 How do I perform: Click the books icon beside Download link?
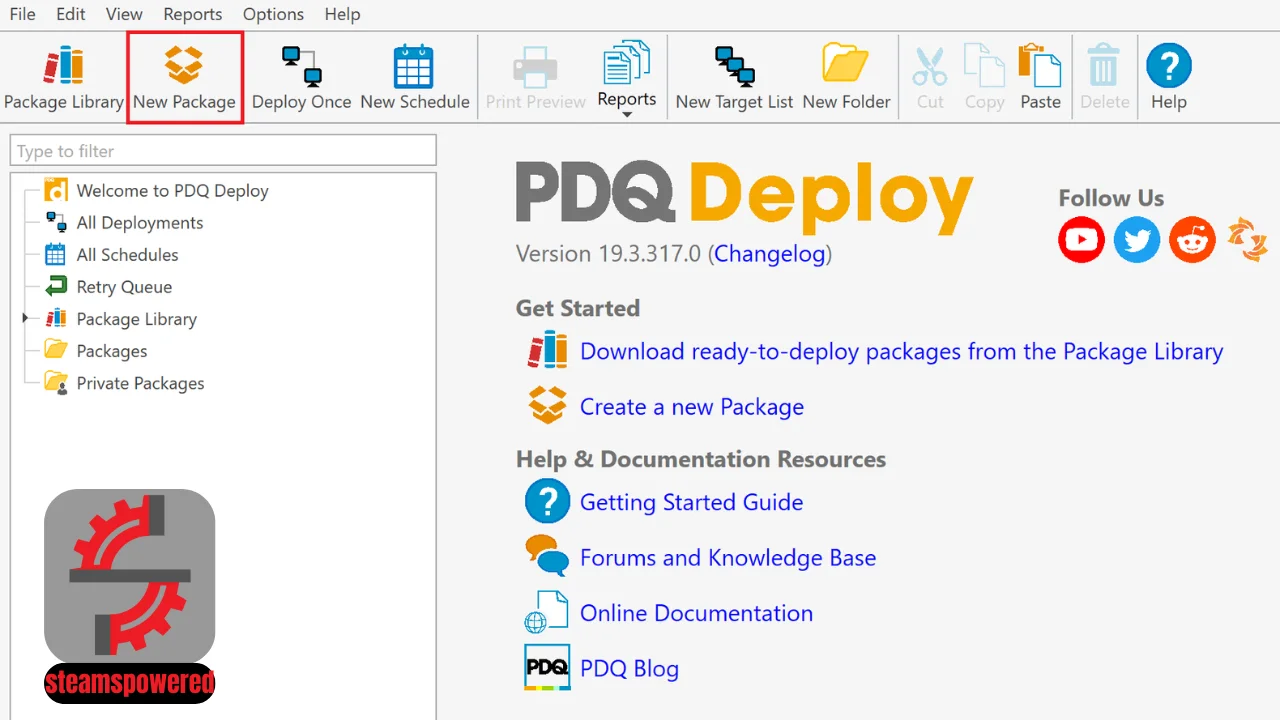click(548, 350)
